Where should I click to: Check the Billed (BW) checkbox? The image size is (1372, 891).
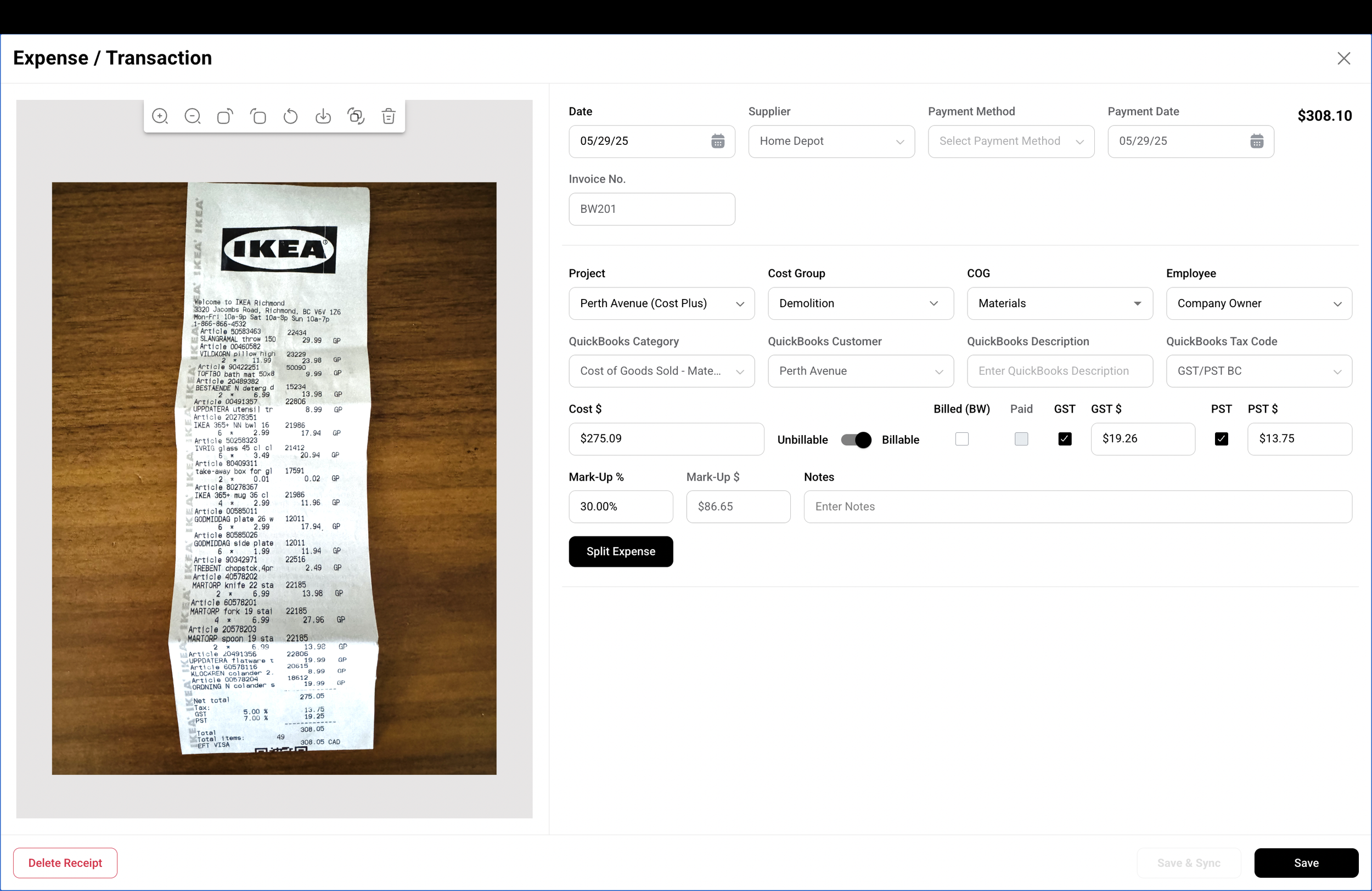pyautogui.click(x=961, y=438)
